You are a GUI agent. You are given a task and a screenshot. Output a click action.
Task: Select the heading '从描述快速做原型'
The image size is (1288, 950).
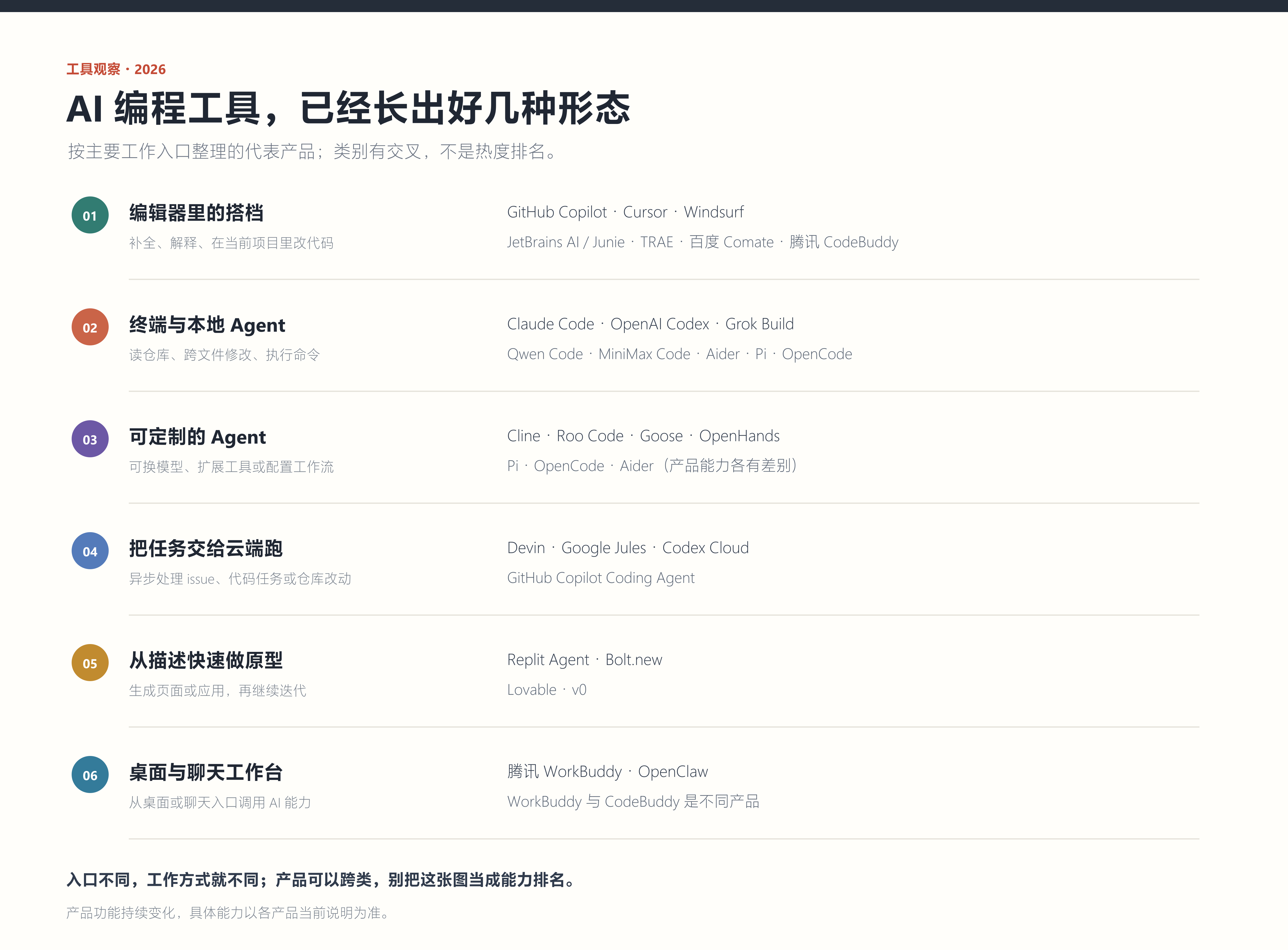[206, 660]
